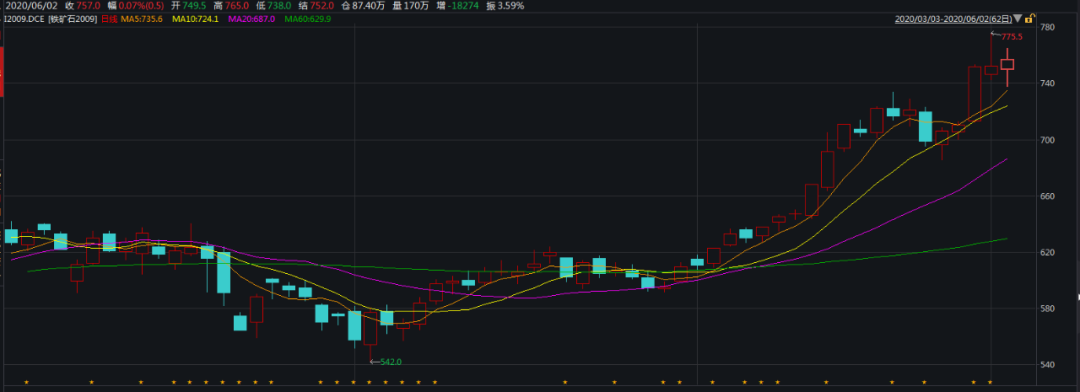Click the red vertical tab on left edge
This screenshot has width=1080, height=392.
[2, 72]
